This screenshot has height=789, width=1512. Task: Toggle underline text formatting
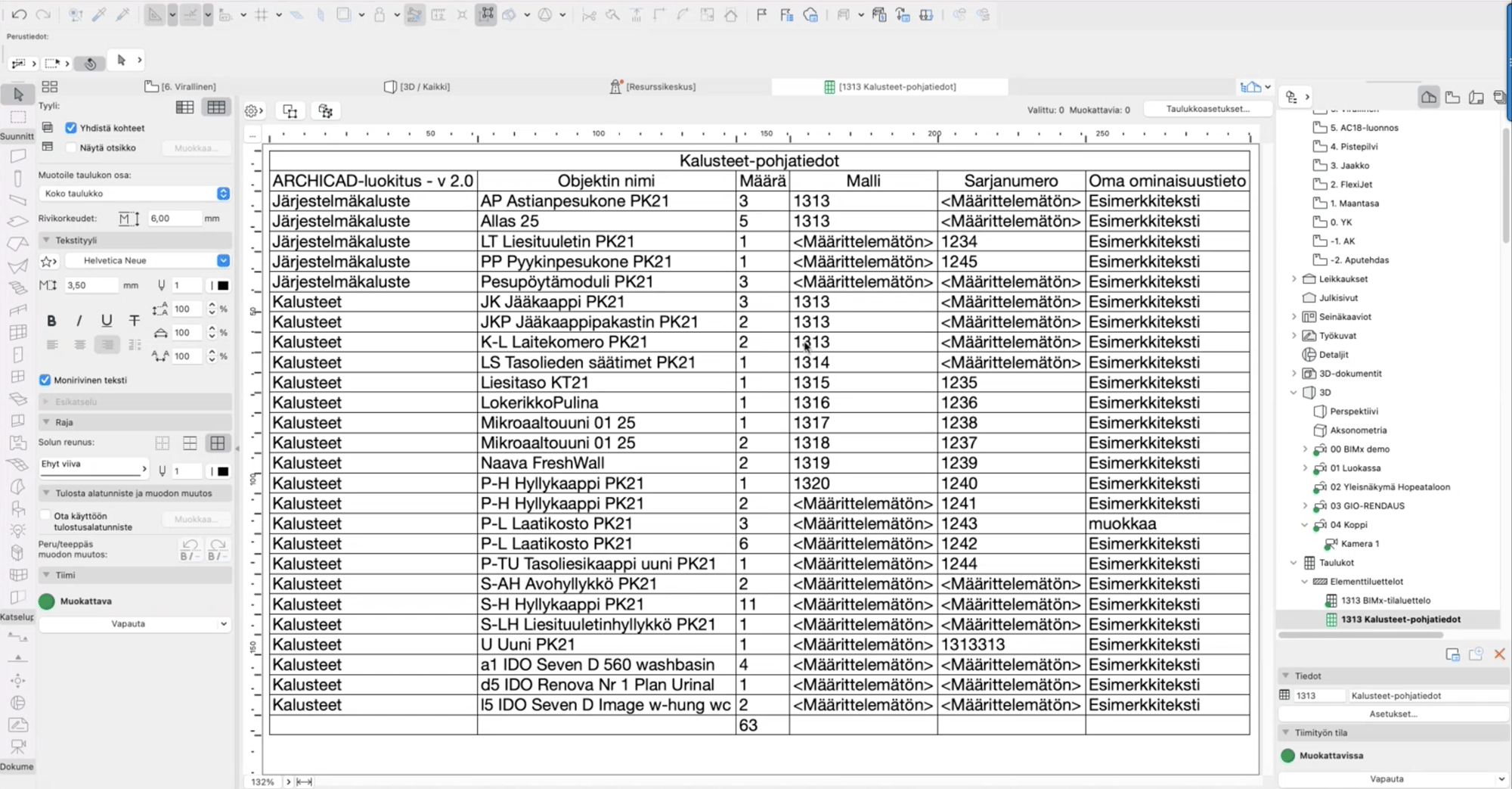tap(107, 321)
